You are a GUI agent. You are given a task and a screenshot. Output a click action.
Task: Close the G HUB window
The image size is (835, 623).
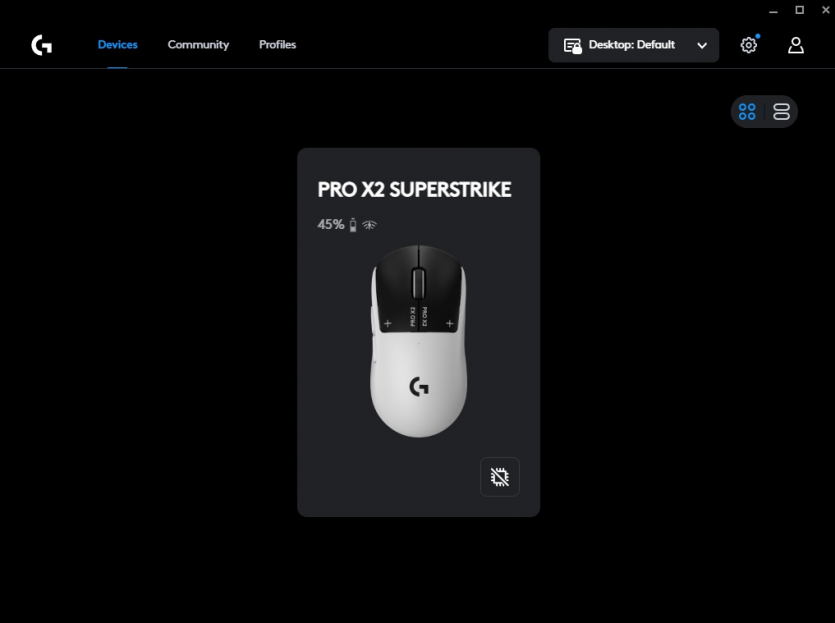coord(825,10)
